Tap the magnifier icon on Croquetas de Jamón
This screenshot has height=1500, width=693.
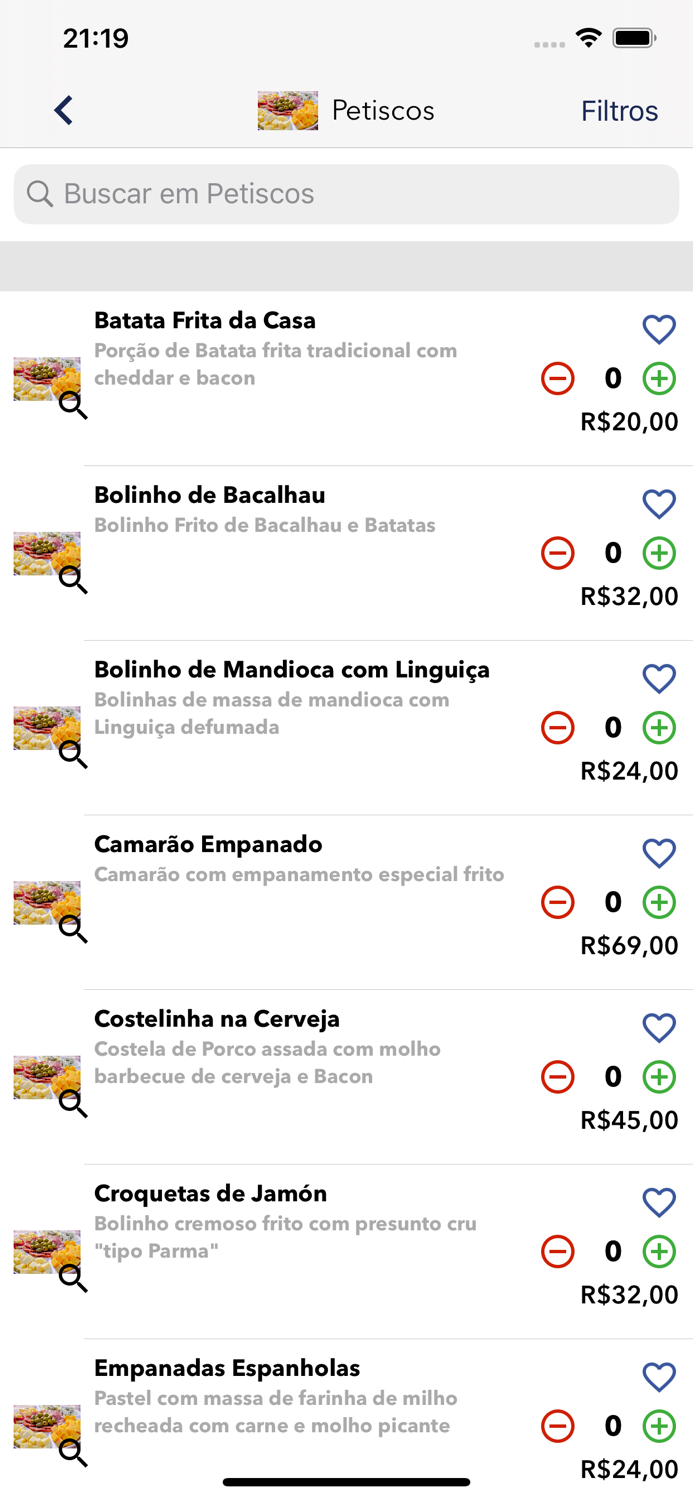pos(73,1280)
